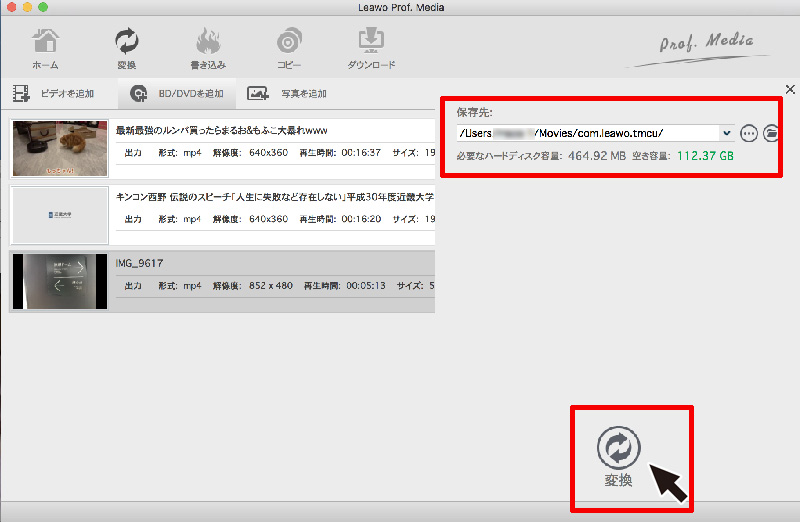Image resolution: width=800 pixels, height=522 pixels.
Task: Click the green macOS zoom window button
Action: [43, 7]
